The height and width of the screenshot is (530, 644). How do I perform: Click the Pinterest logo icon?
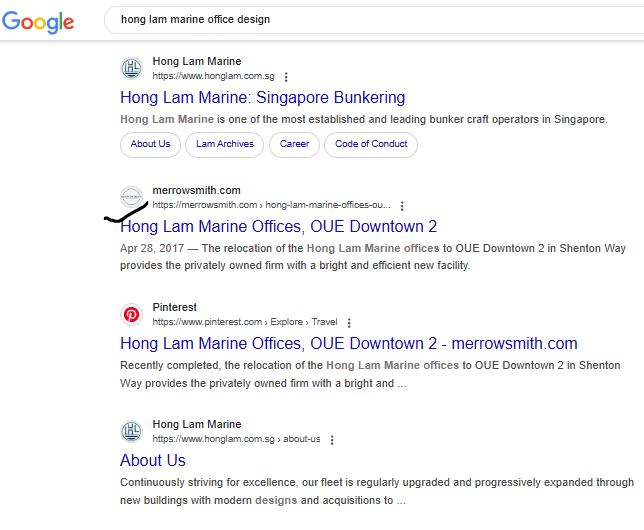[131, 314]
